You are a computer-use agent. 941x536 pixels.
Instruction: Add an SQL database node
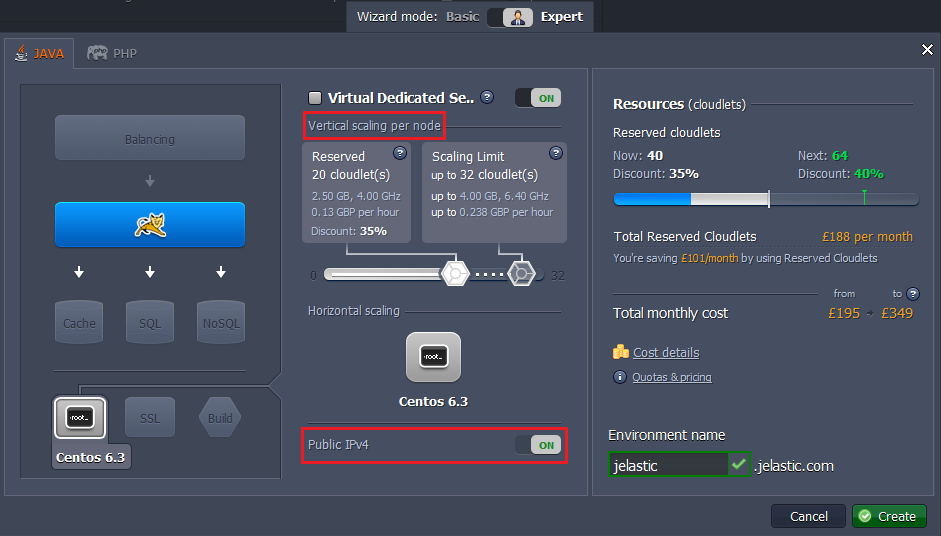click(x=150, y=322)
